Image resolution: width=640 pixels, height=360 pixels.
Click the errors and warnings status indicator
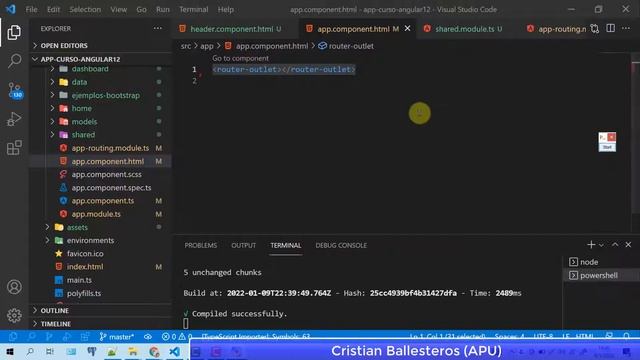(176, 337)
